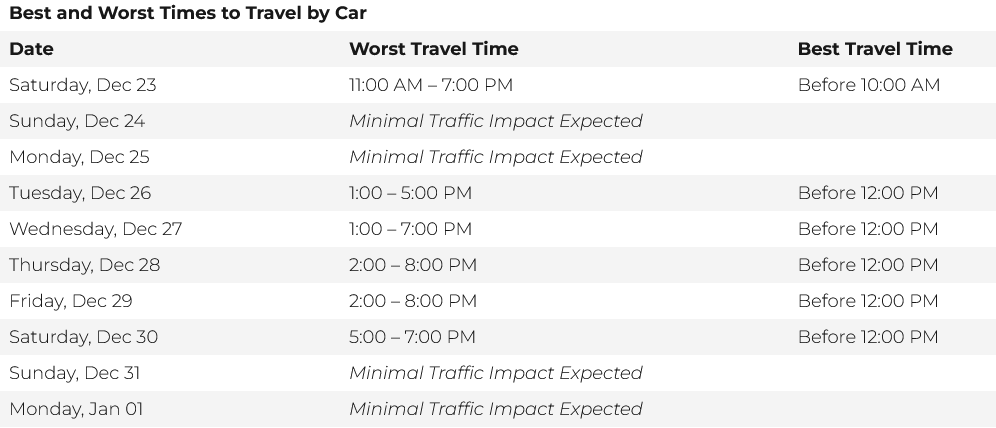Screen dimensions: 996x428
Task: Select the 11:00 AM – 7:00 PM cell
Action: [430, 85]
